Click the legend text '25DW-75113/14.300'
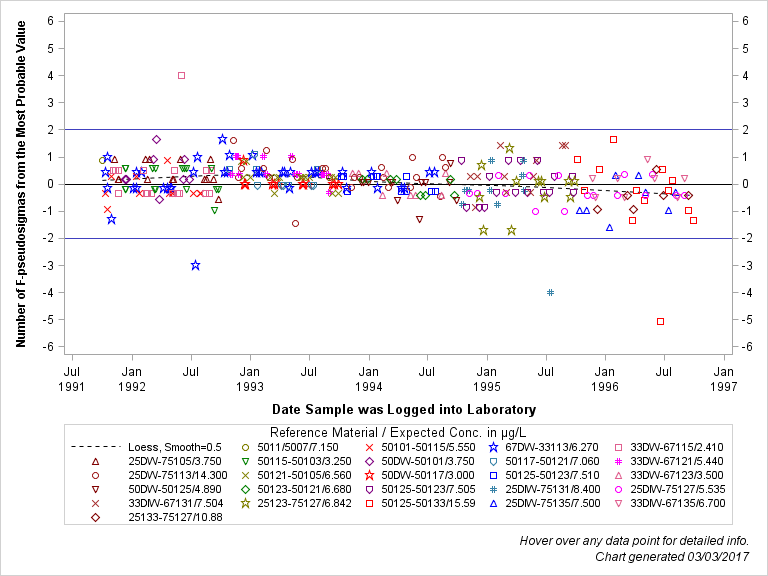Image resolution: width=768 pixels, height=576 pixels. 178,476
